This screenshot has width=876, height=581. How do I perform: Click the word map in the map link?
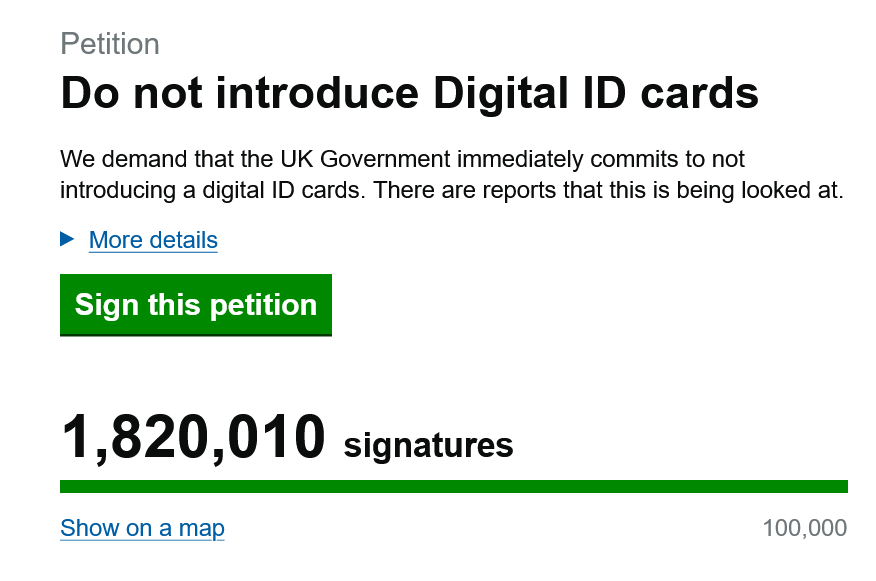(x=203, y=528)
